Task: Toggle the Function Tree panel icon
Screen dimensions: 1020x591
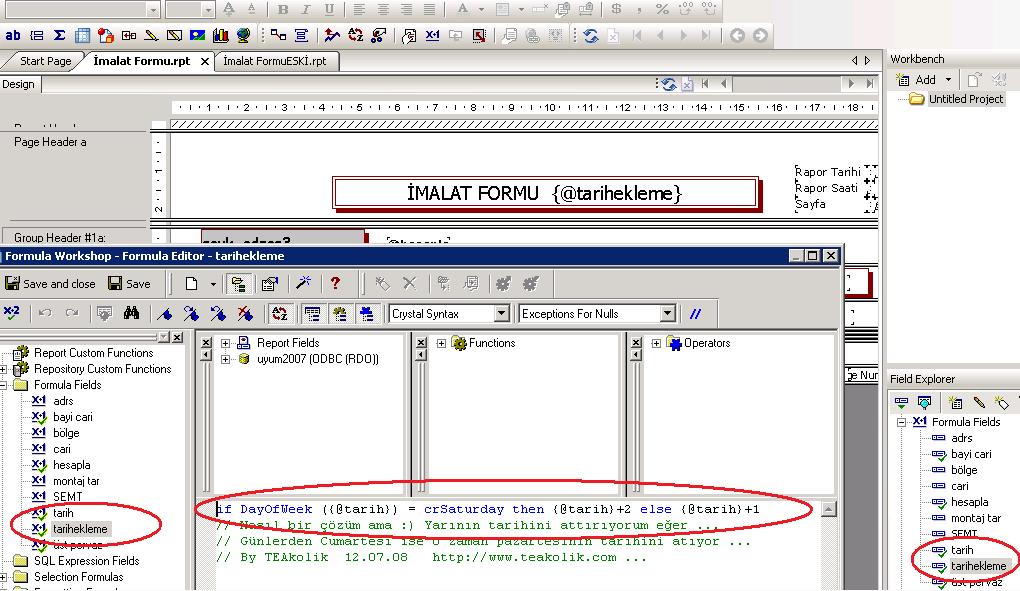Action: pos(340,313)
